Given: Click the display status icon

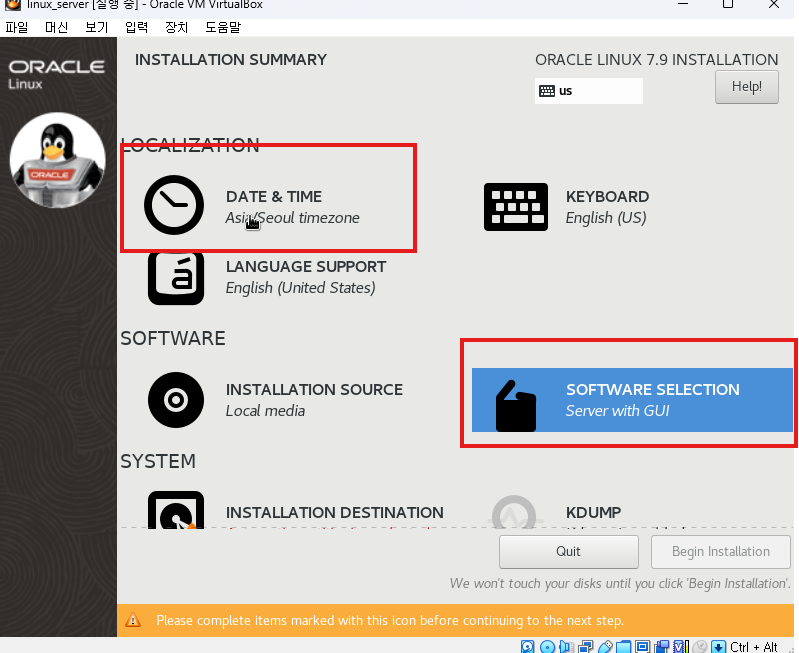Looking at the screenshot, I should [x=643, y=646].
